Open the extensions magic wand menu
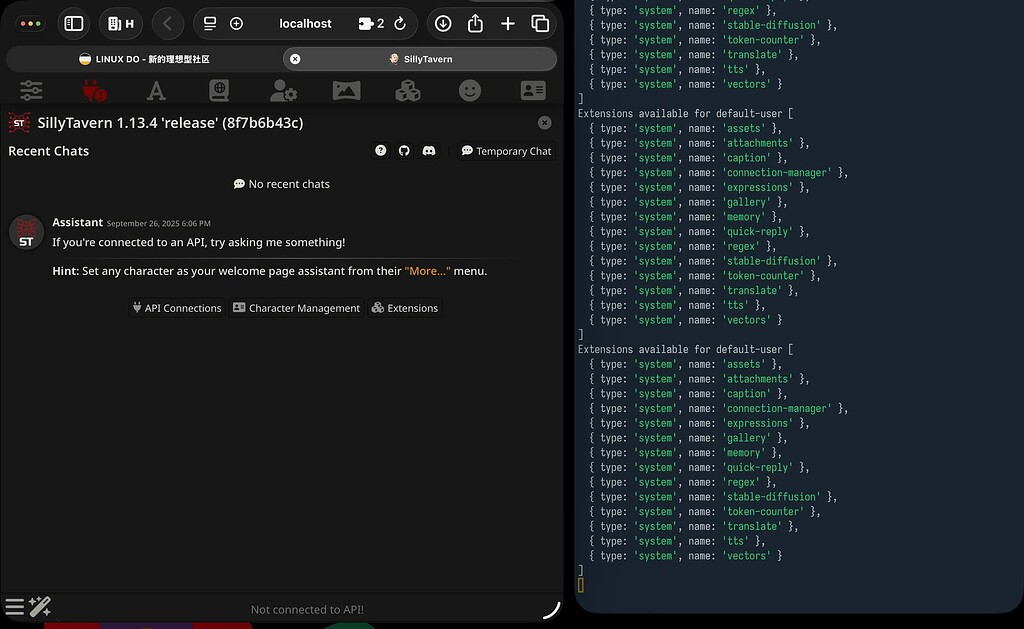1024x629 pixels. pos(40,607)
